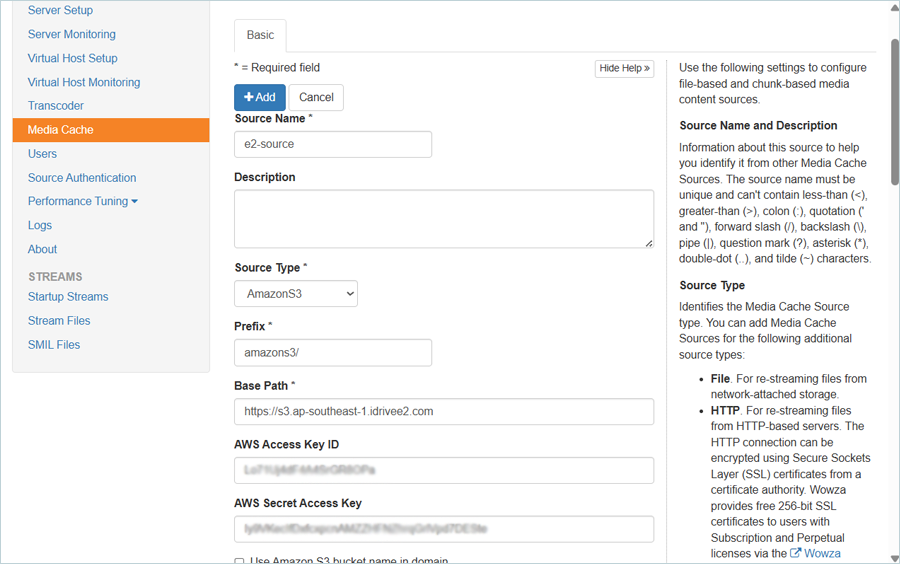Open the Source Type dropdown
900x564 pixels.
tap(296, 294)
